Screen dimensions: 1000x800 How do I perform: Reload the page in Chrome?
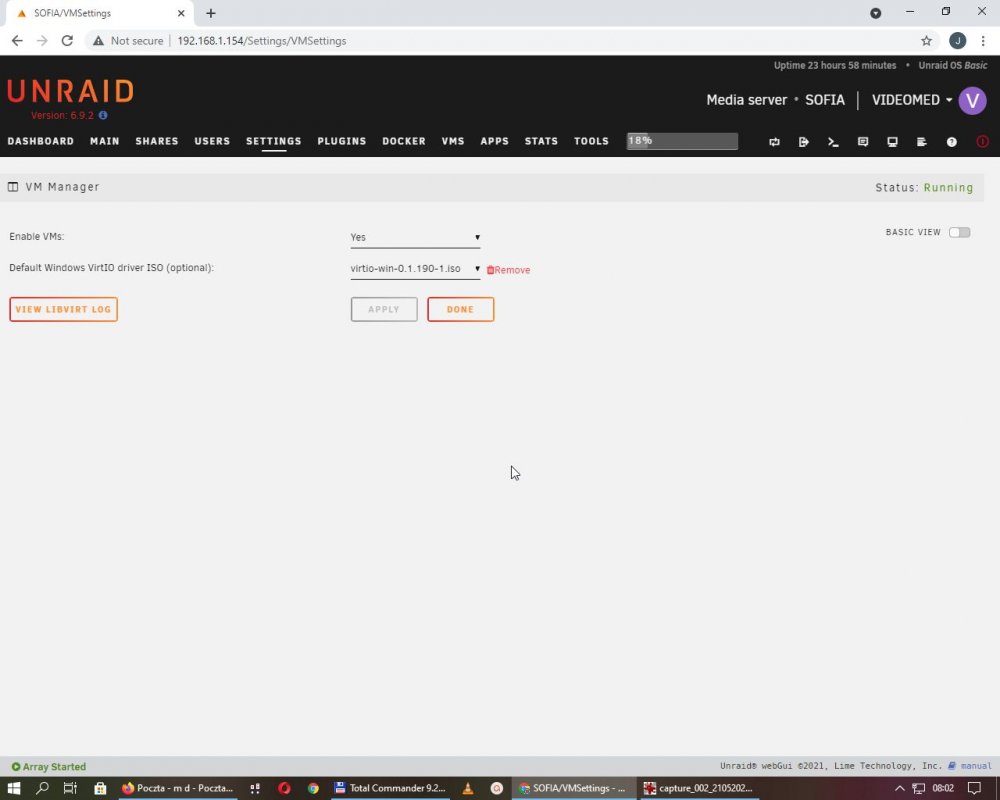click(67, 41)
